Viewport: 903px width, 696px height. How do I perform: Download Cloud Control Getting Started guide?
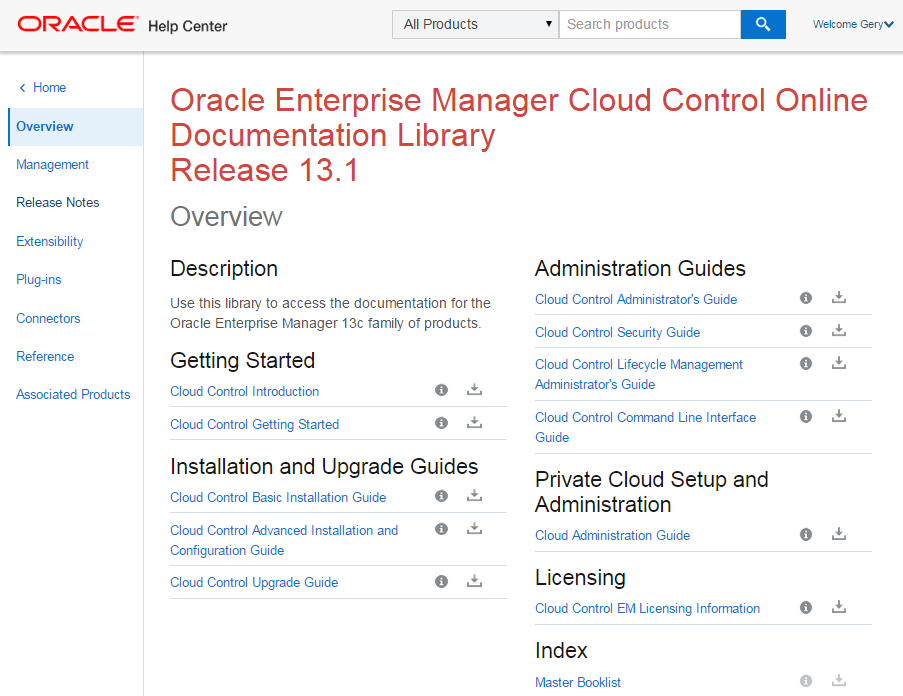point(474,423)
